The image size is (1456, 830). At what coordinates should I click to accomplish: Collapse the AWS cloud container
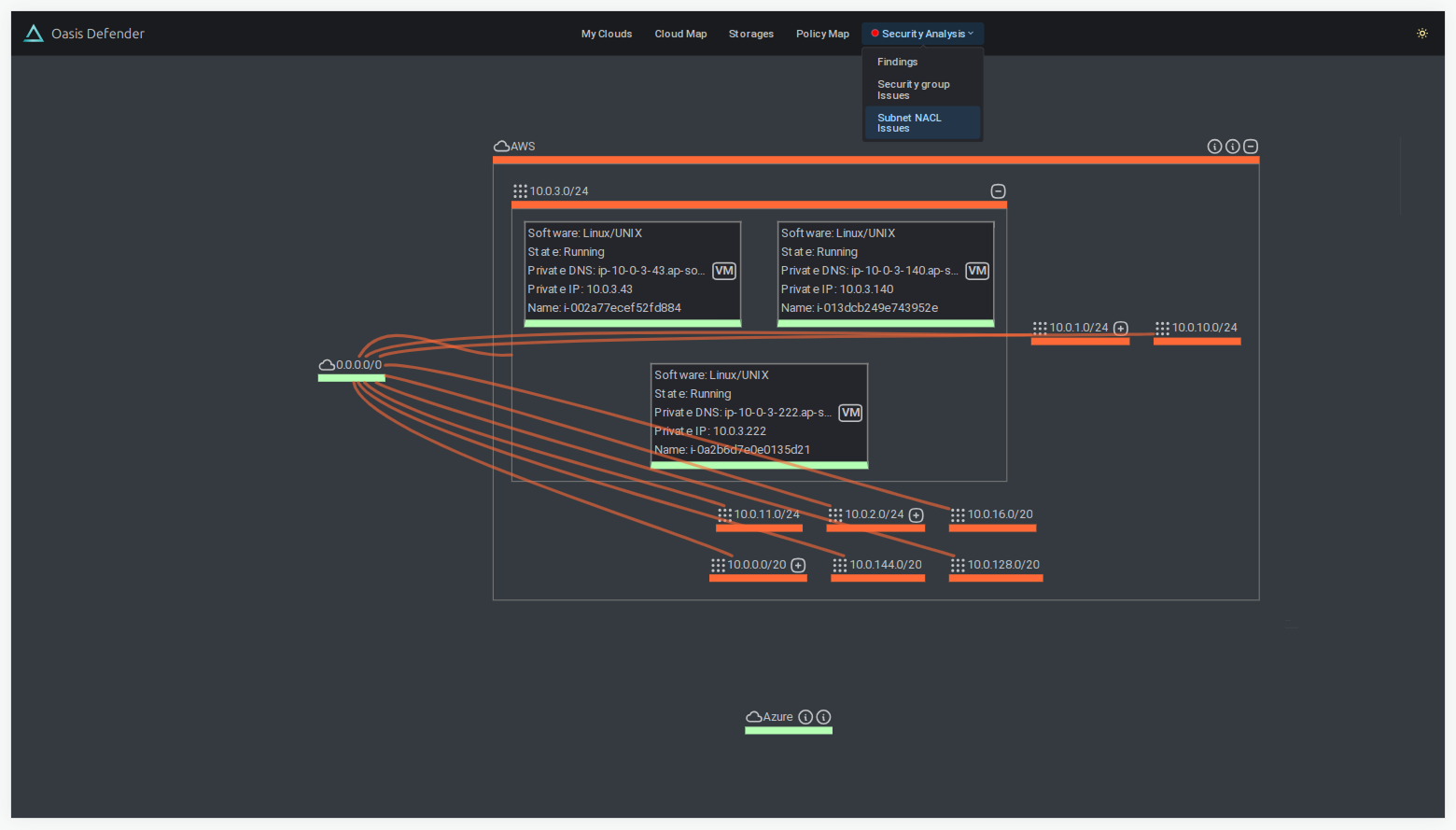coord(1251,147)
